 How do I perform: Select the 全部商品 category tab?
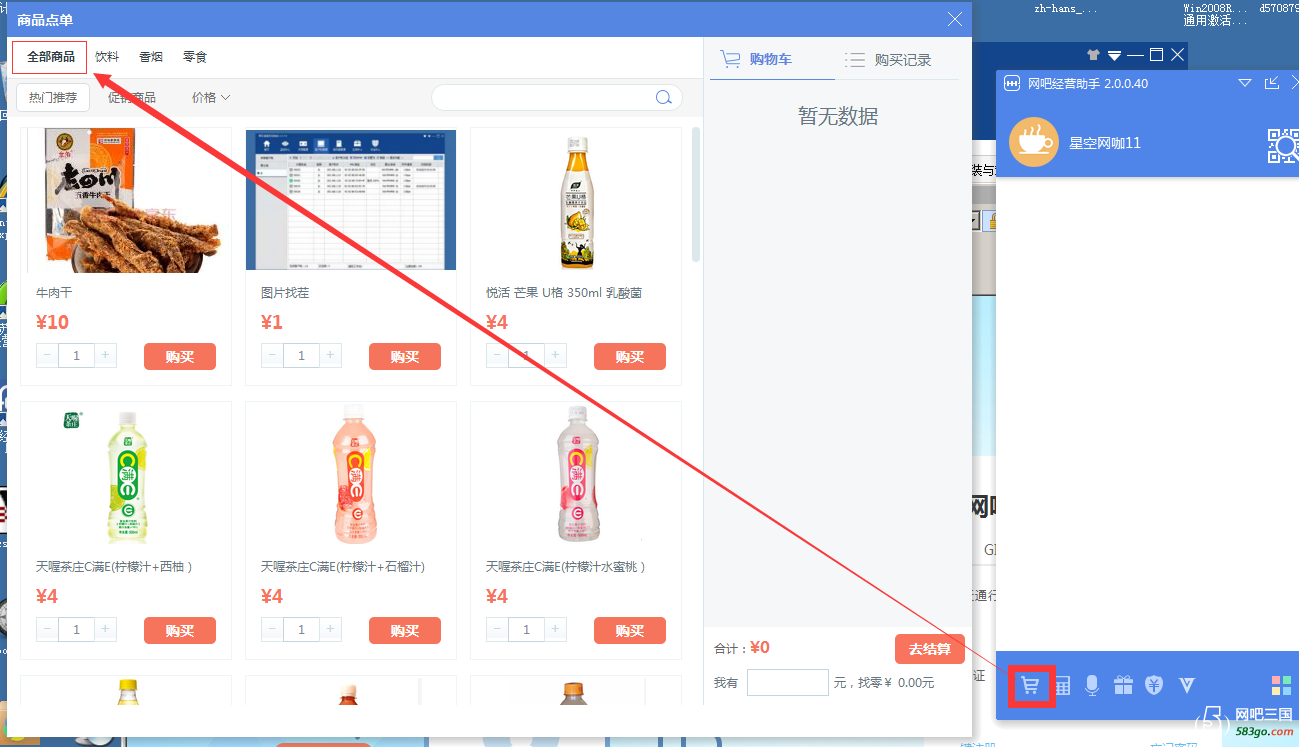click(50, 57)
